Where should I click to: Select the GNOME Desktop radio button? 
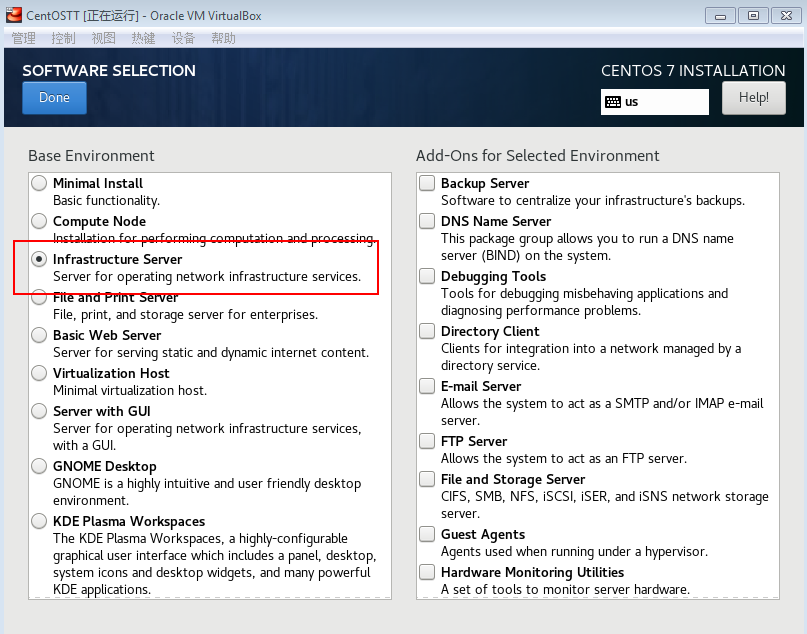pos(39,466)
